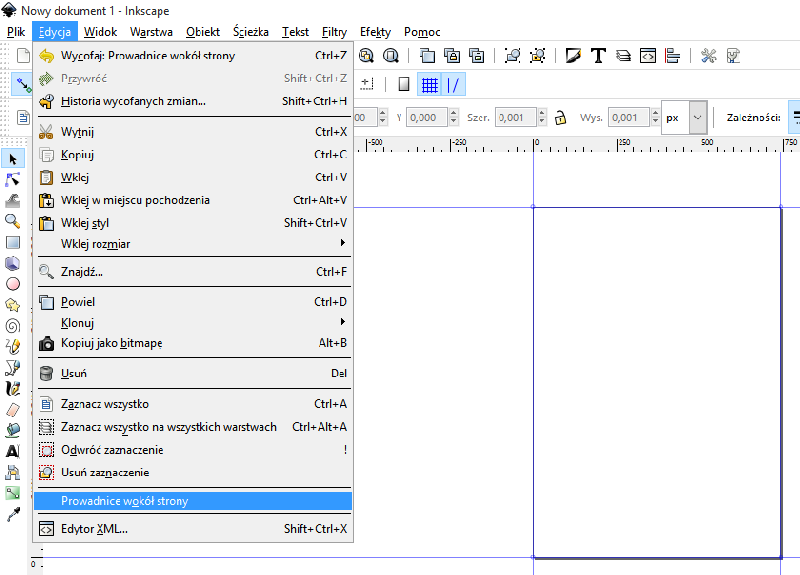Open Inkscape Preferences toolbar icon
This screenshot has height=575, width=800.
709,55
